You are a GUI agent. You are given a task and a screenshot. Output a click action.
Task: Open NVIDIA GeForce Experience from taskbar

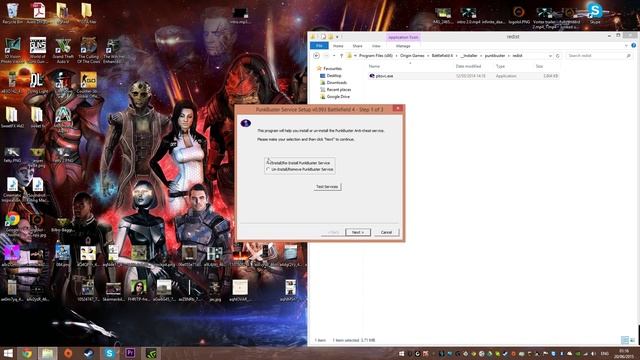click(x=151, y=353)
